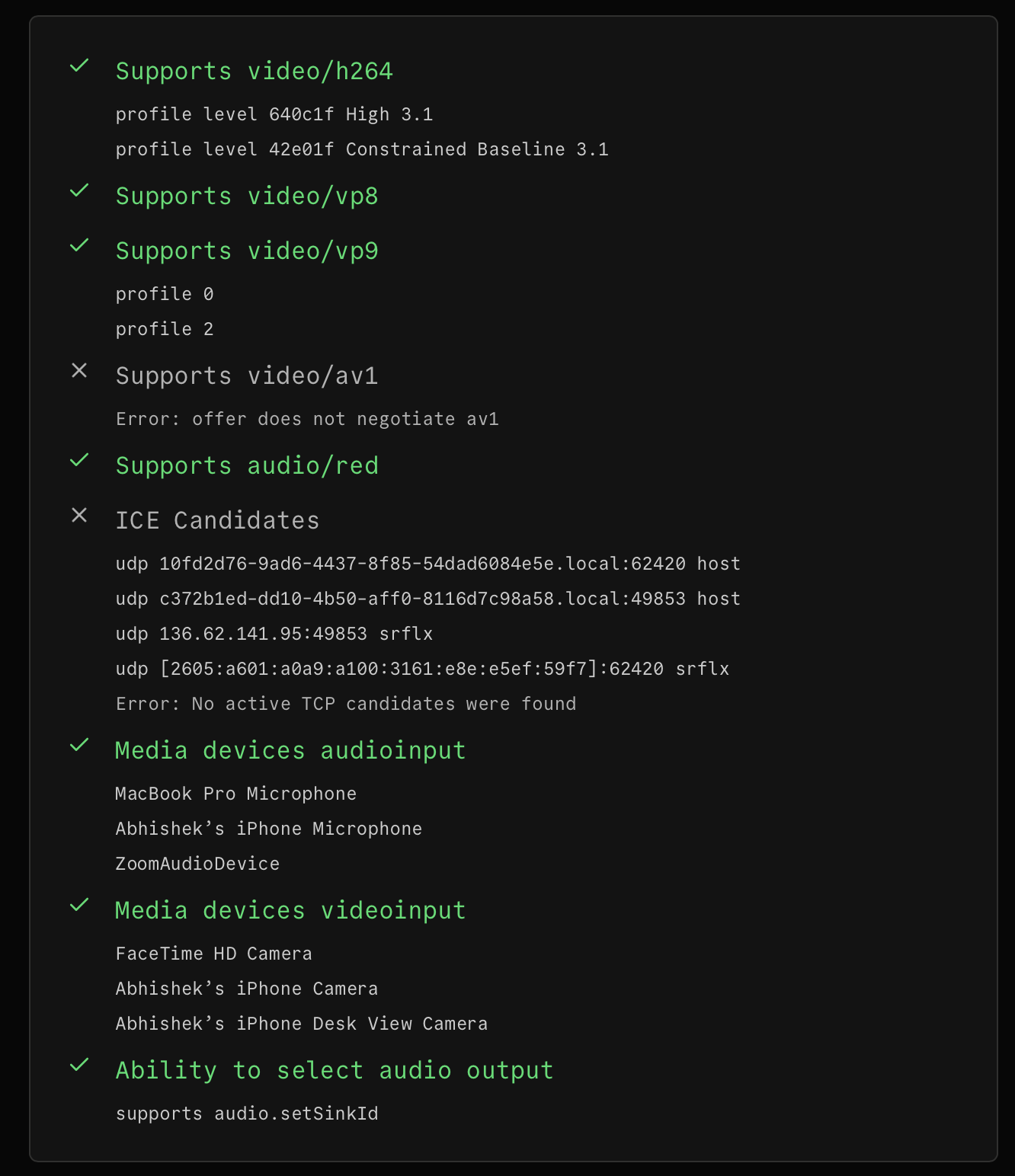Click the X icon beside Supports video/av1
Screen dimensions: 1015x1176
click(79, 371)
